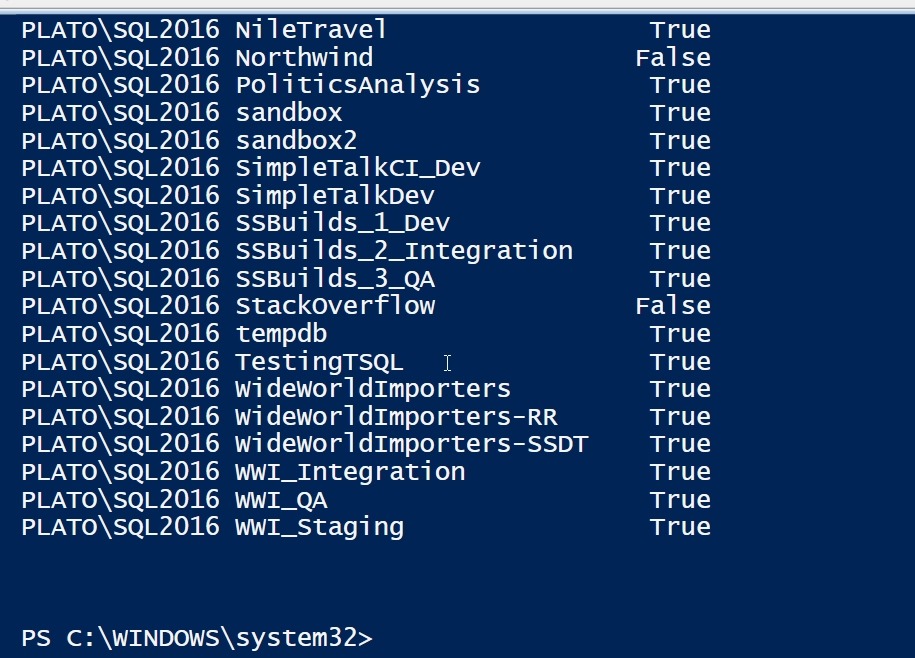Select the Northwind database entry
The height and width of the screenshot is (658, 915).
point(304,58)
